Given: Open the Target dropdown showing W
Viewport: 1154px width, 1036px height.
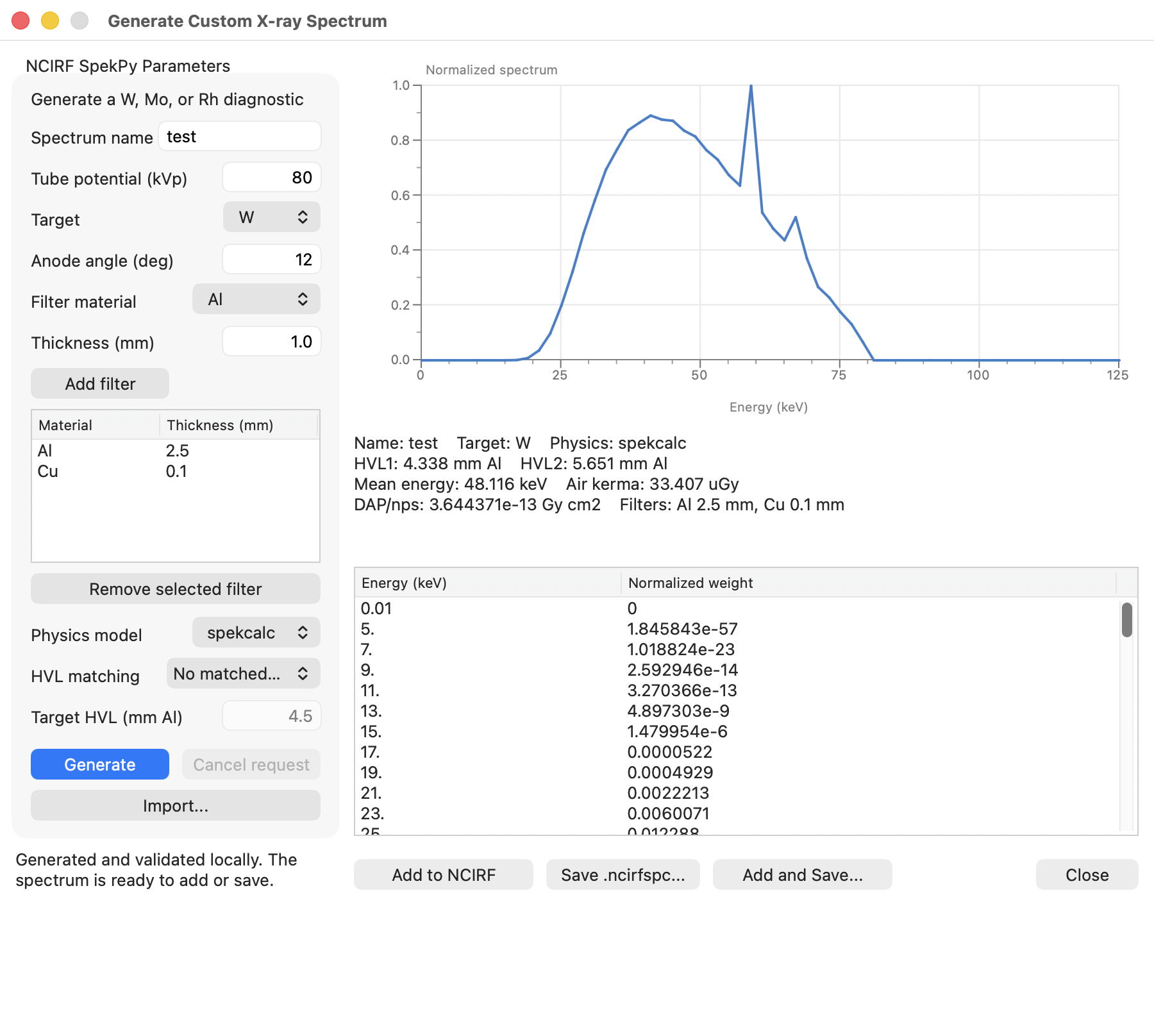Looking at the screenshot, I should 272,217.
